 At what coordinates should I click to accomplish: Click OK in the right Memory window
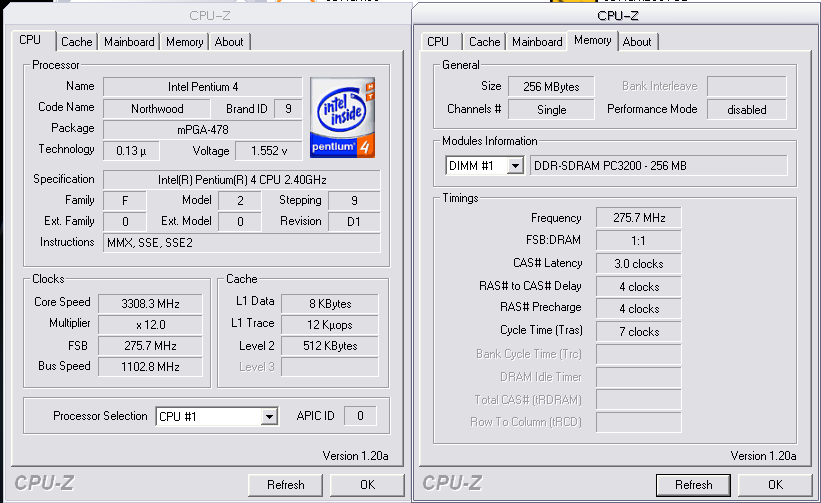coord(775,485)
